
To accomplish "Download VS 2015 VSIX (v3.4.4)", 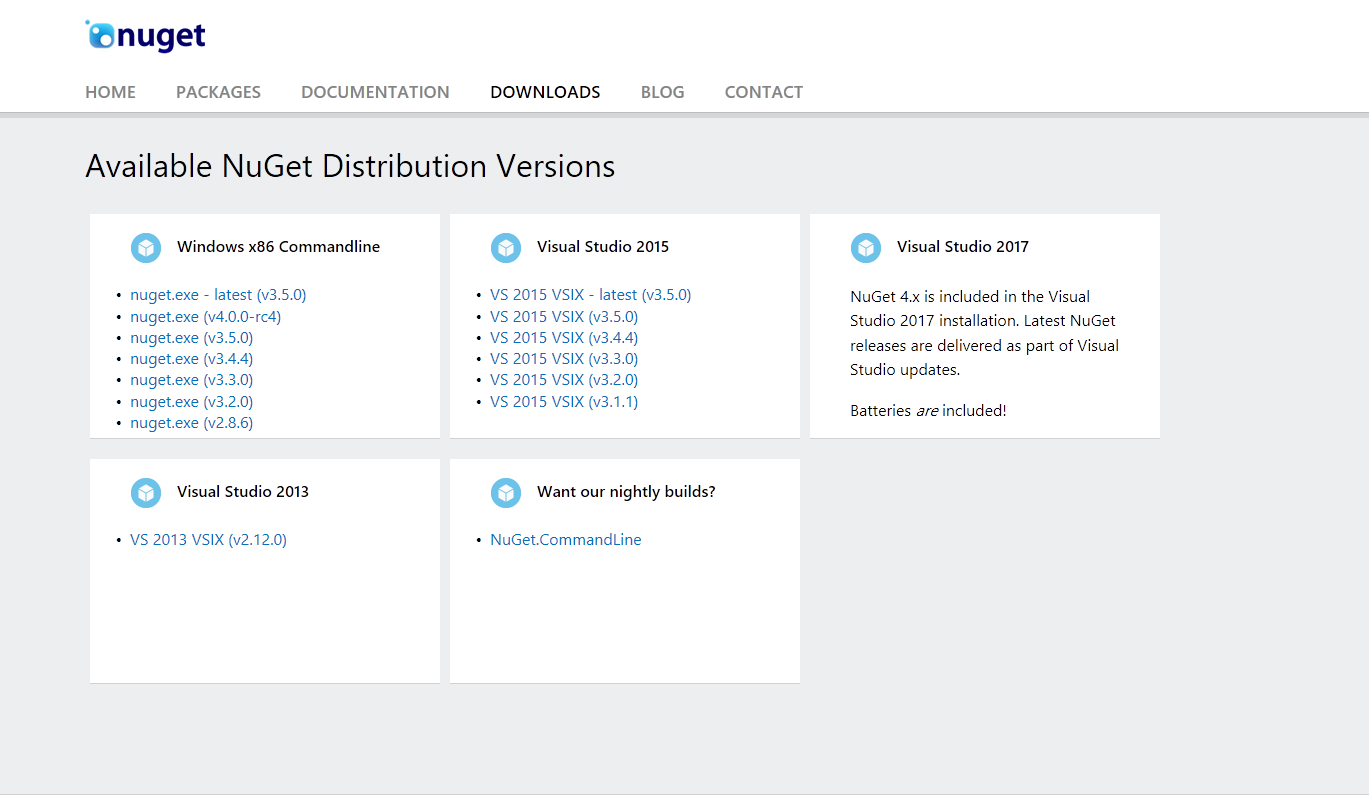I will point(564,338).
